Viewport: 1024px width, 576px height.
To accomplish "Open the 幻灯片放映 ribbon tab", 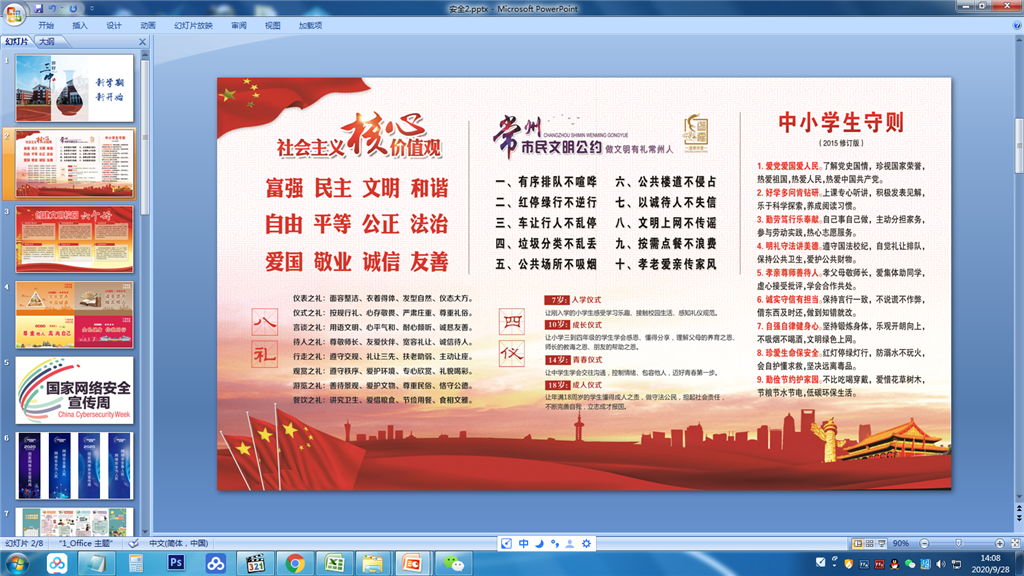I will (193, 25).
